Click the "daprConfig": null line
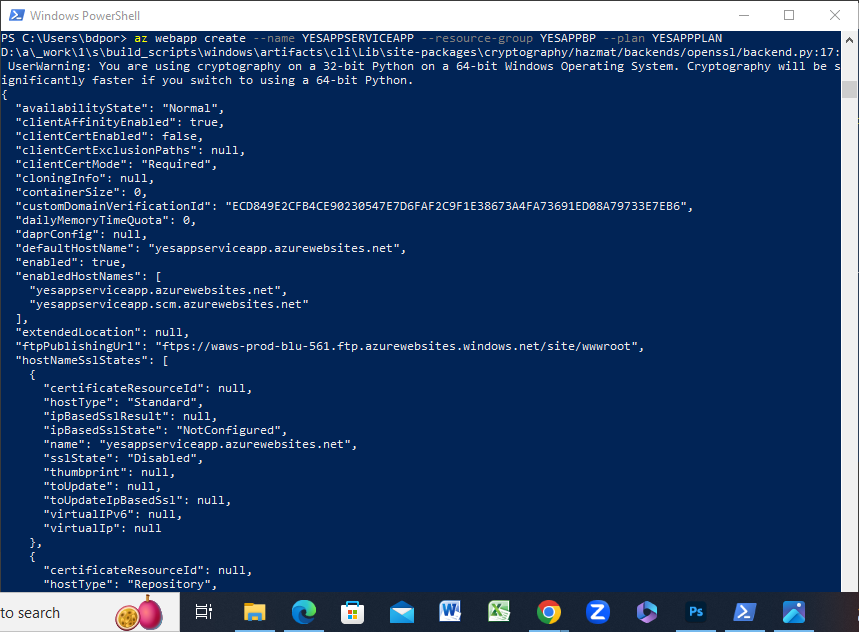This screenshot has width=859, height=632. coord(82,234)
